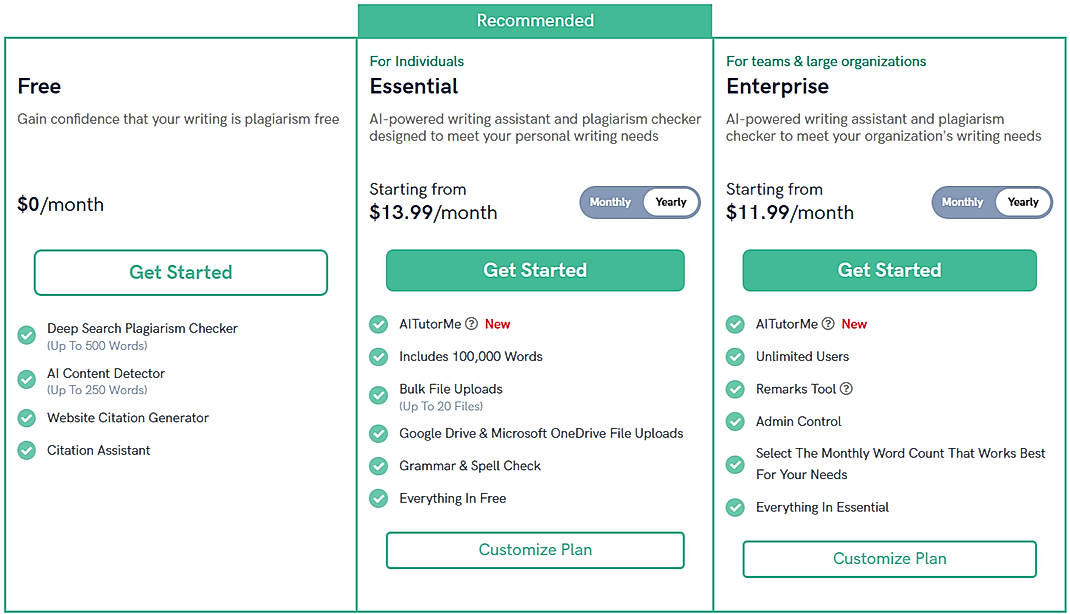The height and width of the screenshot is (614, 1070).
Task: Click Get Started on the Essential plan
Action: (x=535, y=270)
